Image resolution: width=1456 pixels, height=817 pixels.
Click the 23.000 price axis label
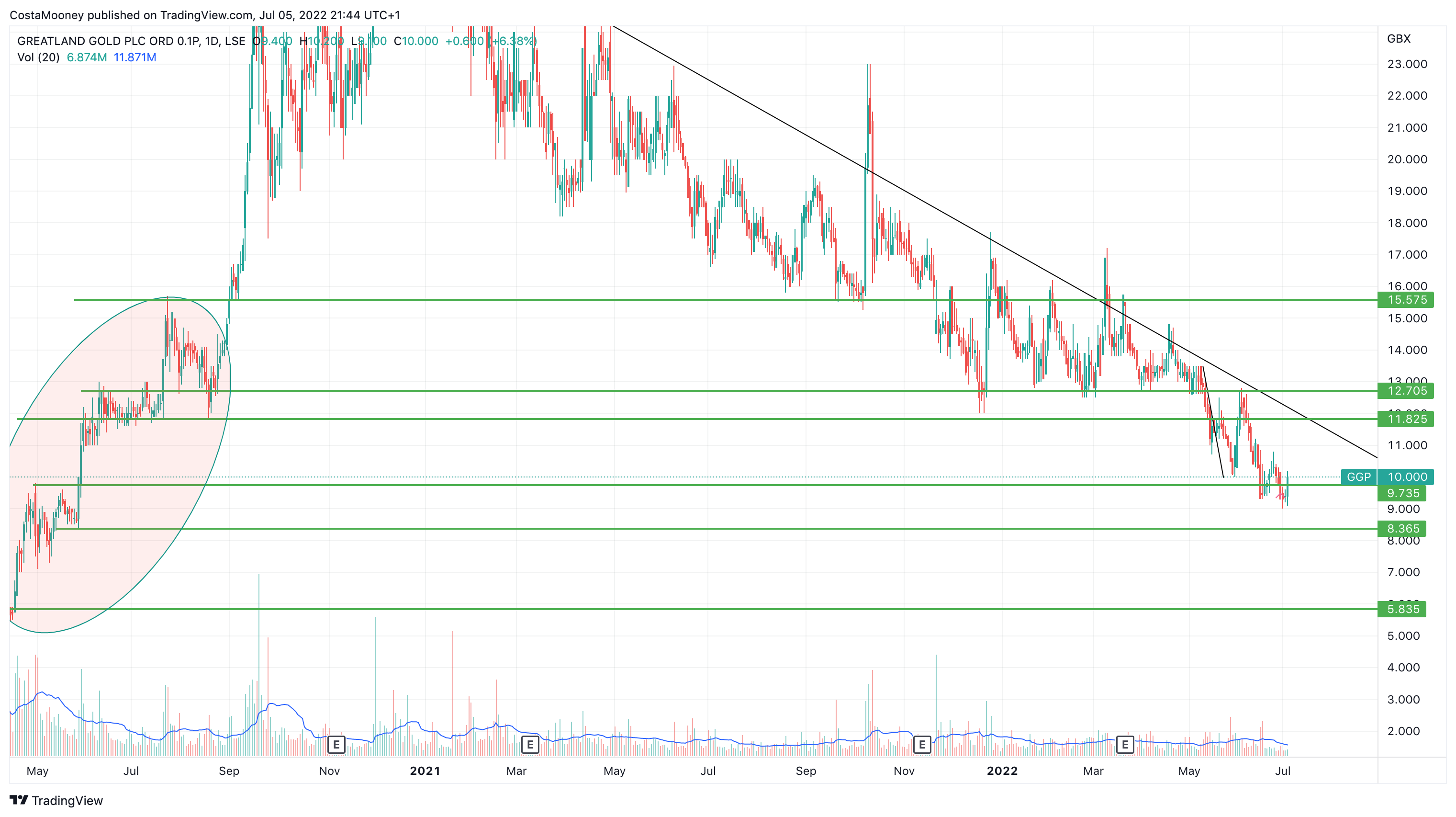1407,64
